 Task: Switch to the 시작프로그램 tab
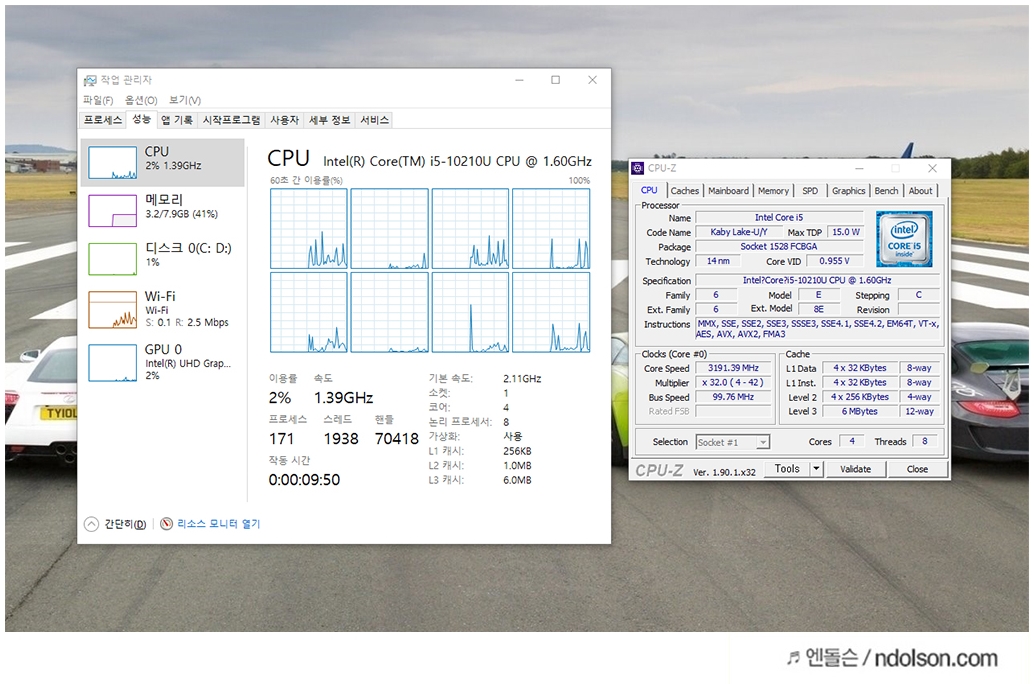point(231,120)
